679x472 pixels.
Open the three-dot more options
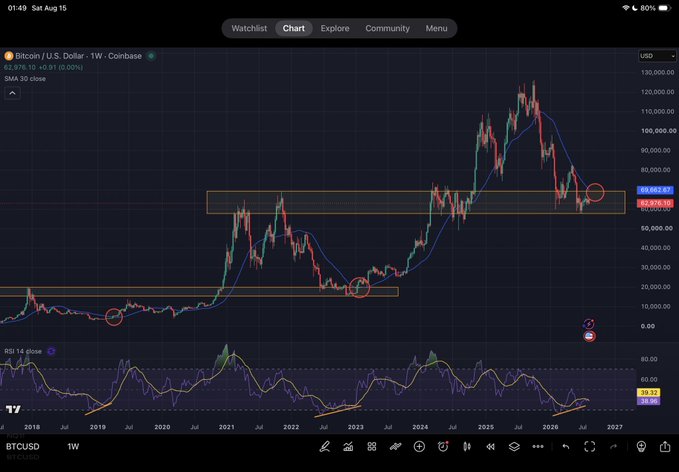(538, 446)
